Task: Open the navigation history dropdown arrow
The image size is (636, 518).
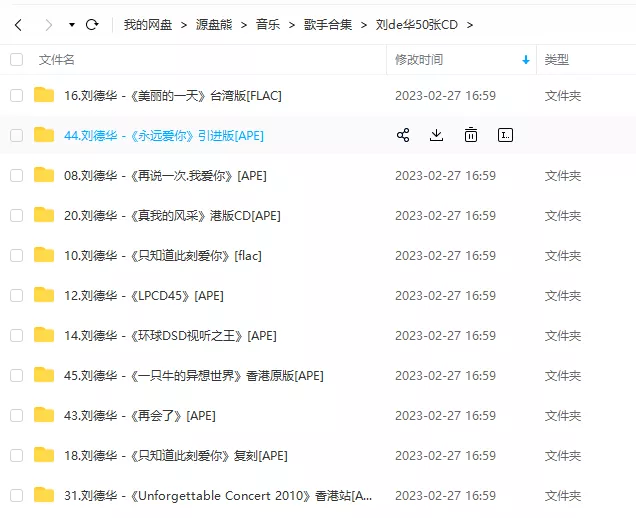Action: (71, 24)
